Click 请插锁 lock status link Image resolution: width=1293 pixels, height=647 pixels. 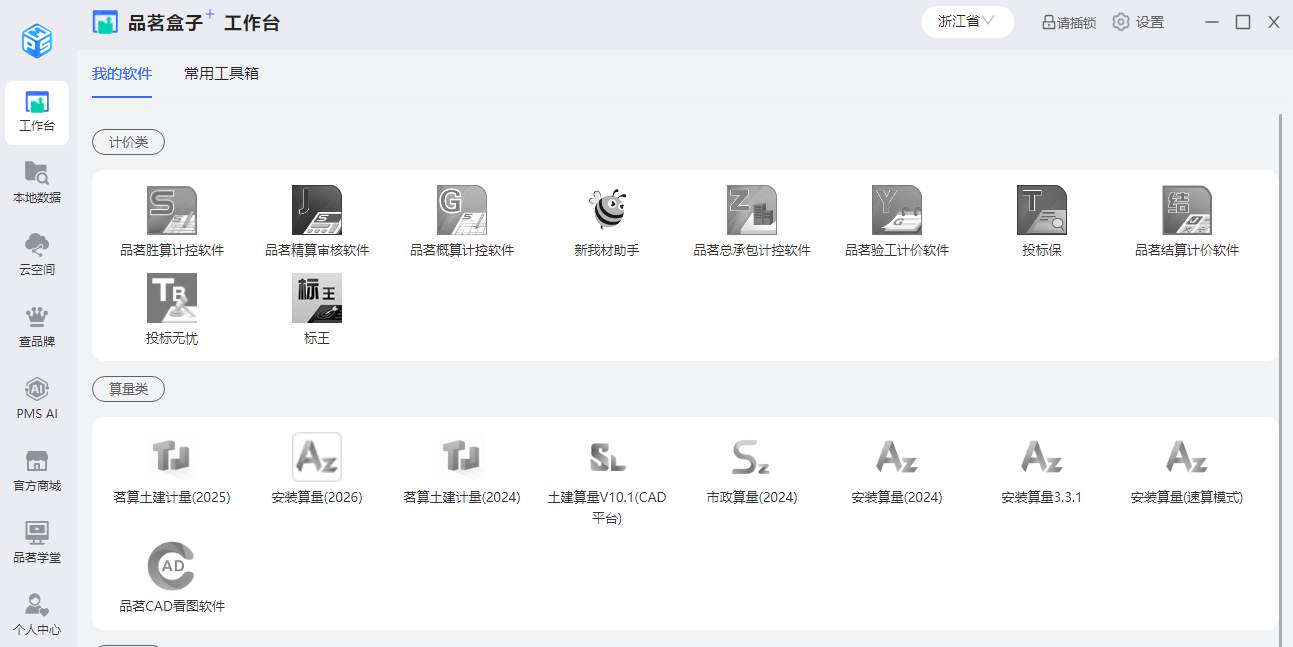[1068, 22]
